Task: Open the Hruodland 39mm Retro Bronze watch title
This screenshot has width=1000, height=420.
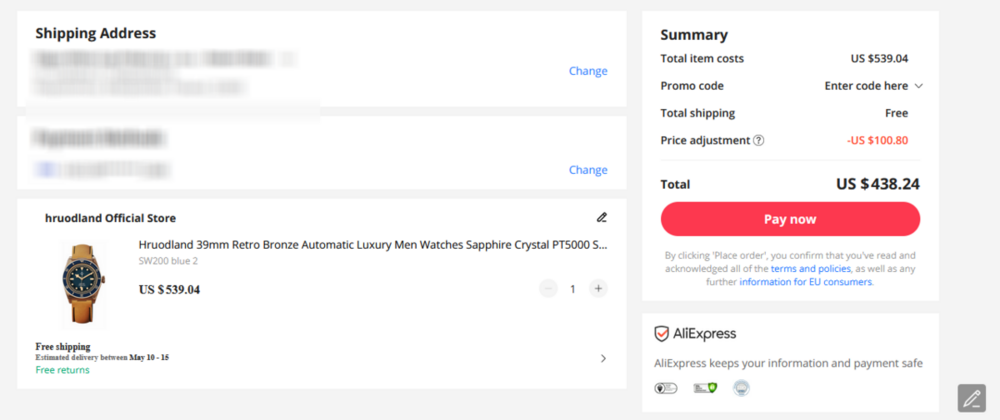Action: pyautogui.click(x=372, y=244)
